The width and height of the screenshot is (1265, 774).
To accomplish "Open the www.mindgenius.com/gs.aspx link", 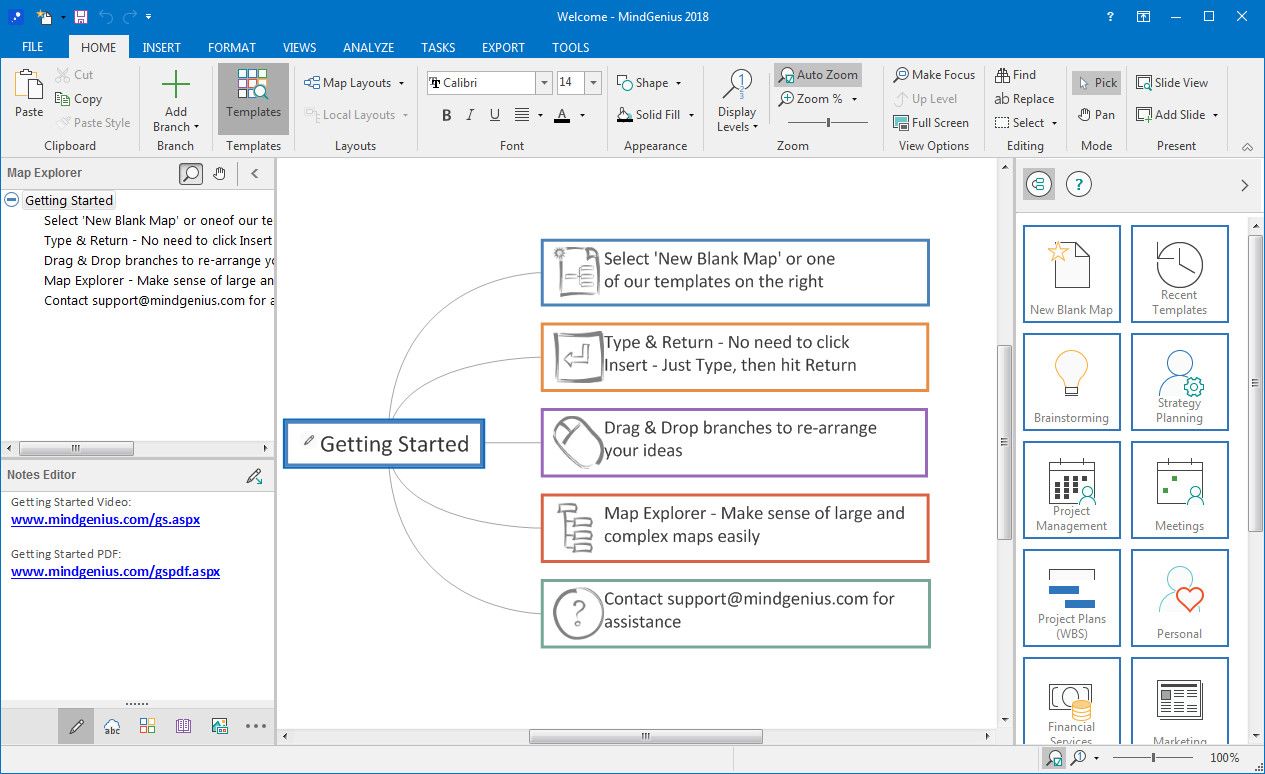I will click(x=105, y=520).
